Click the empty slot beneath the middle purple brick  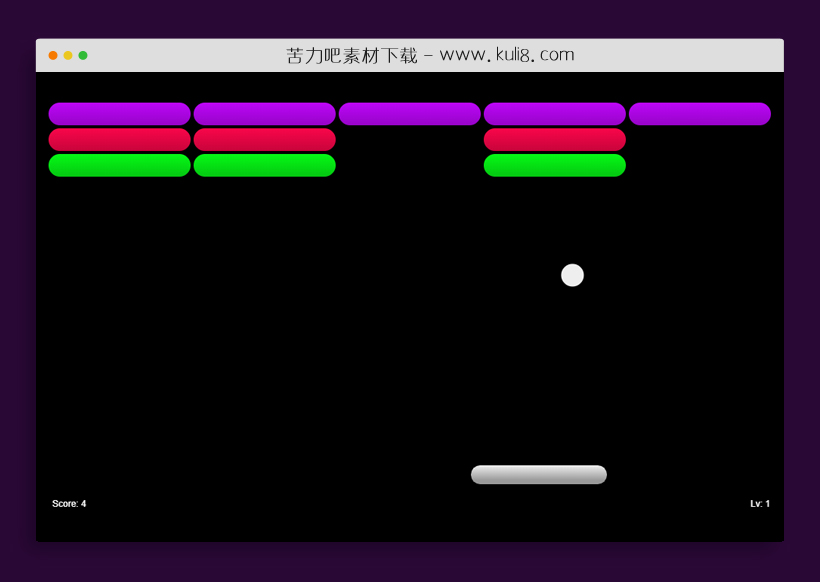[x=409, y=140]
